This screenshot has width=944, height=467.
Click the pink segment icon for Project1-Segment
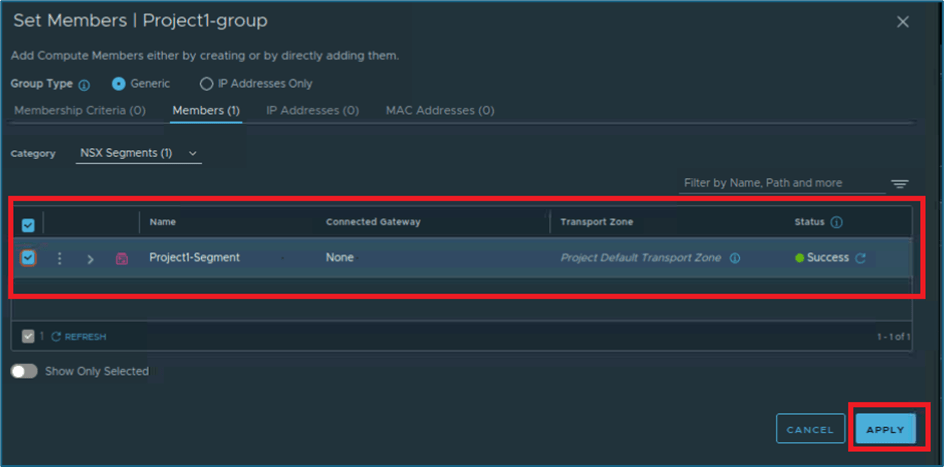click(x=122, y=259)
